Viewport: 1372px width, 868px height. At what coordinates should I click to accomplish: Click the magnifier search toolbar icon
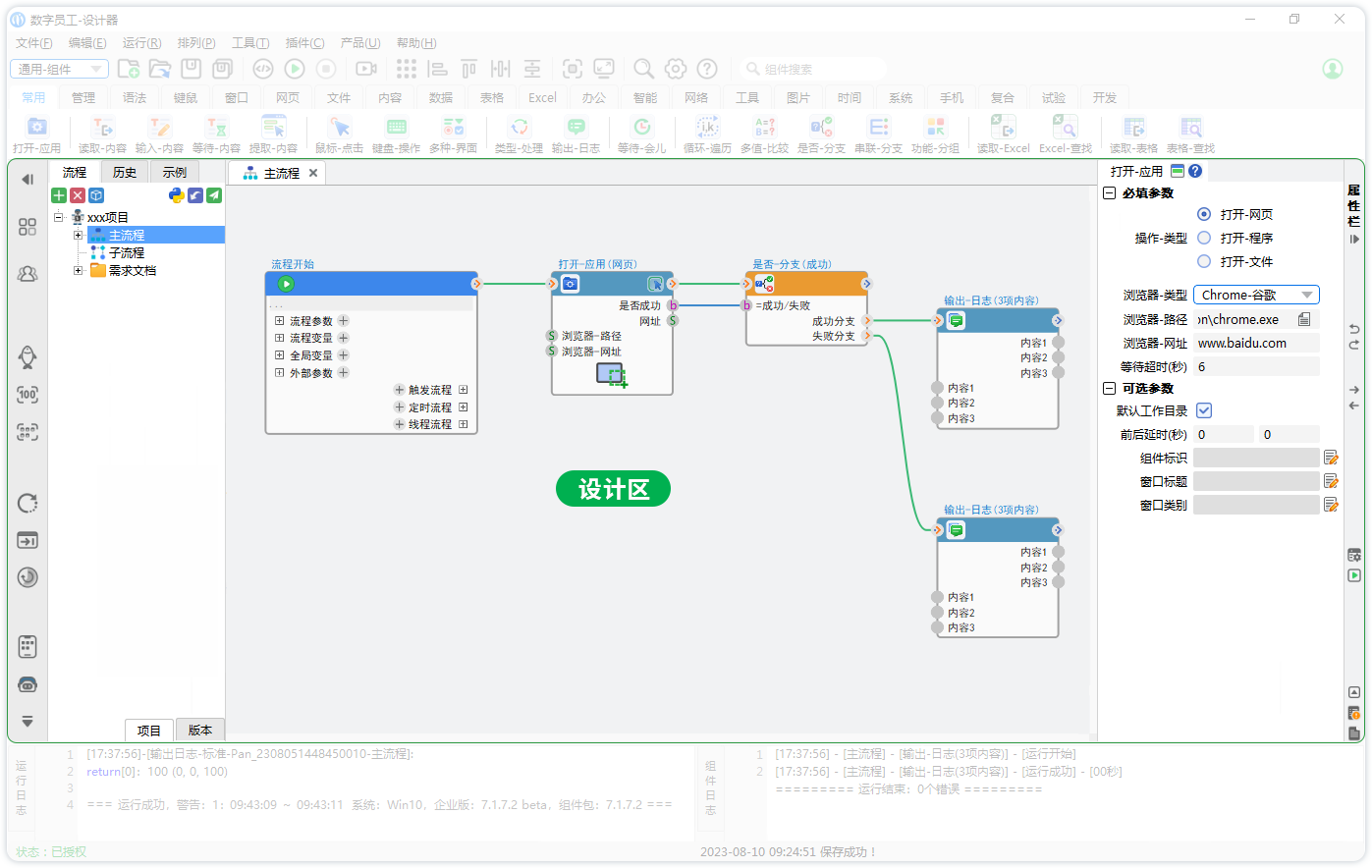point(643,69)
